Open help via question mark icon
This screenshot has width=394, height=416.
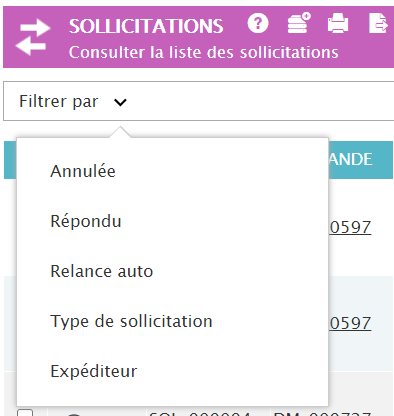point(258,23)
